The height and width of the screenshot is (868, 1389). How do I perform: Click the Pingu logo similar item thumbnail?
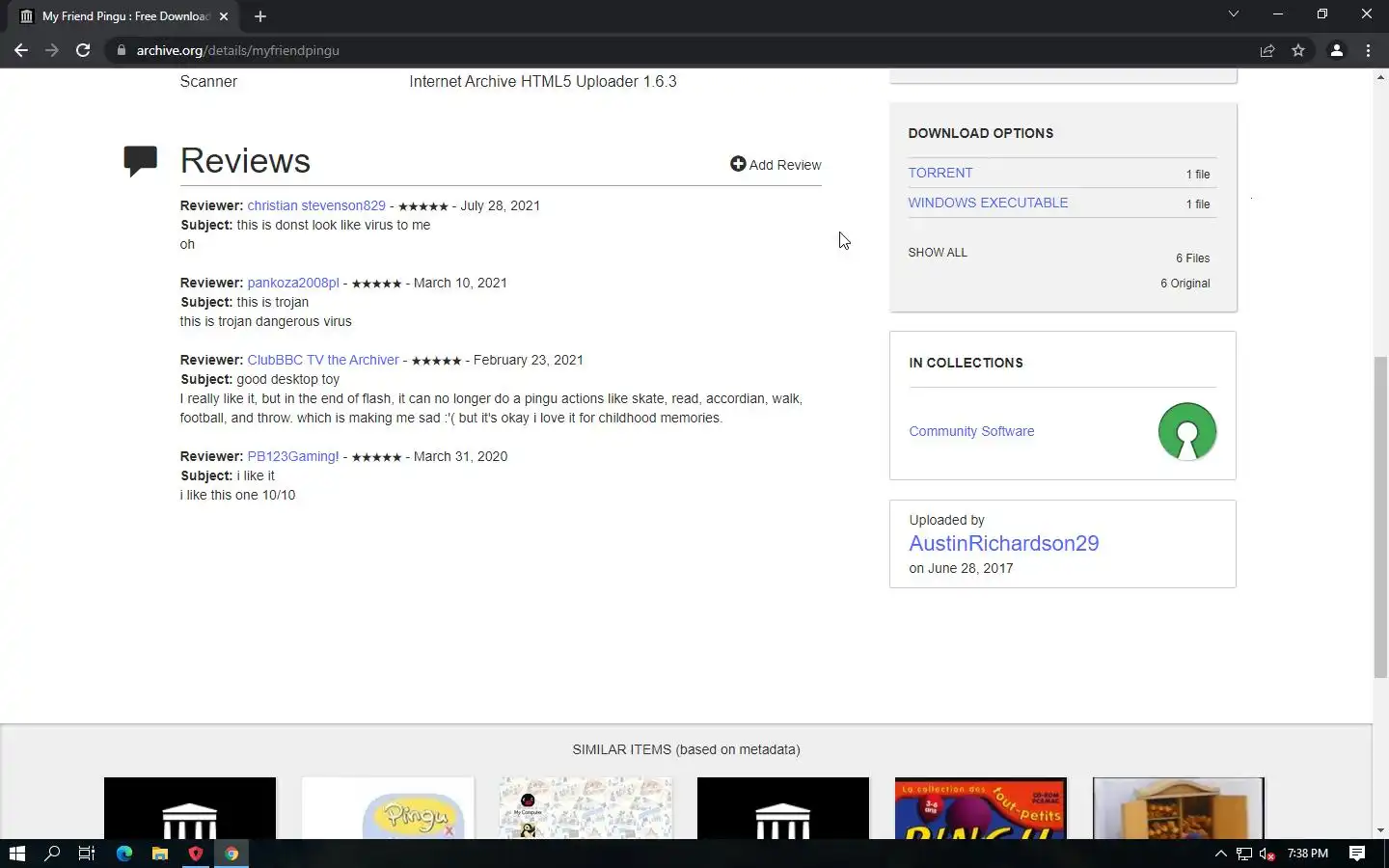(388, 808)
